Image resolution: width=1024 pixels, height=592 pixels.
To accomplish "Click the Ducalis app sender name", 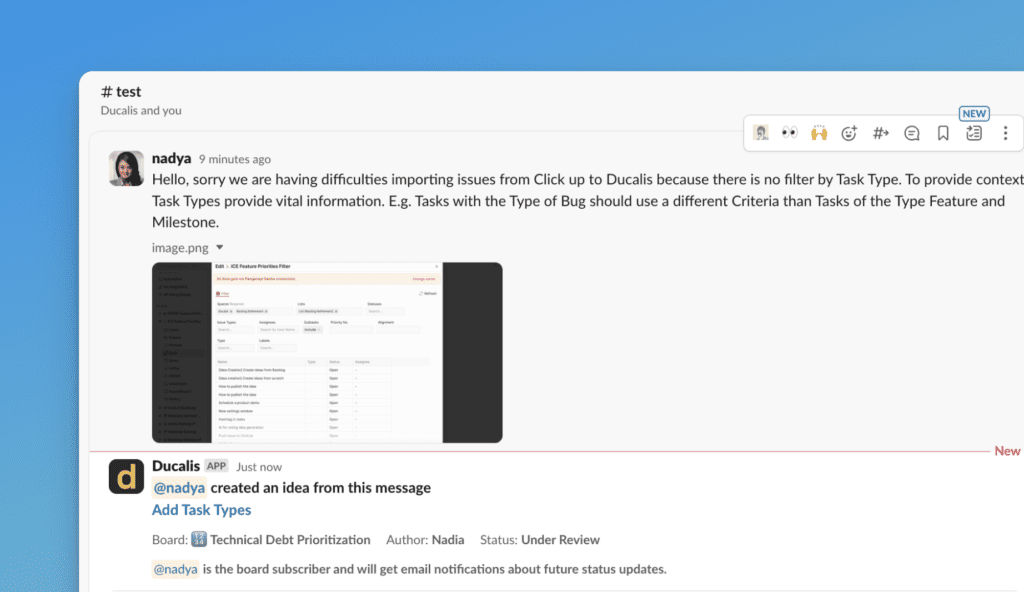I will [x=176, y=466].
